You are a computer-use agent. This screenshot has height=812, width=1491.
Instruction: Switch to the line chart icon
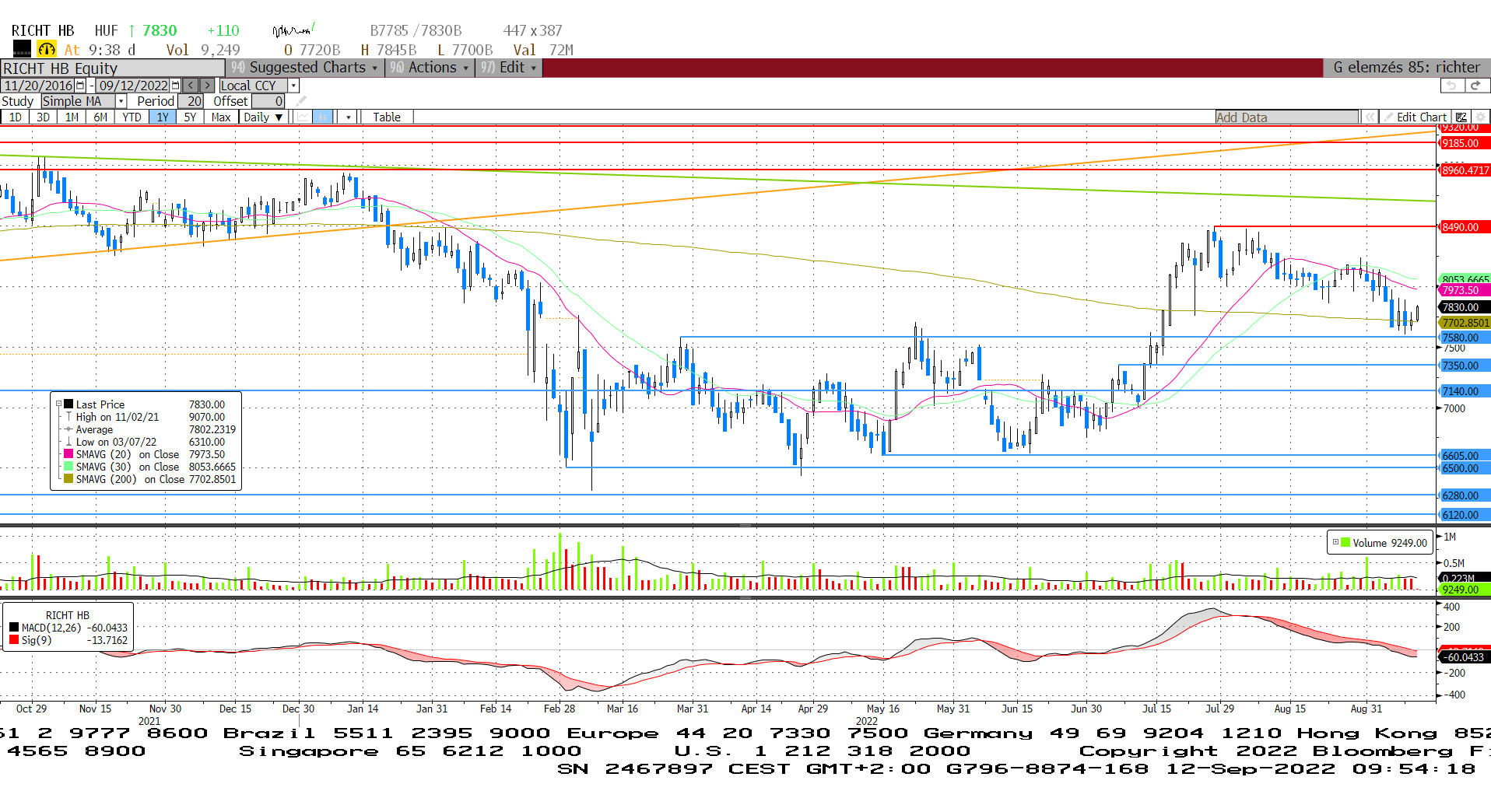(x=303, y=117)
